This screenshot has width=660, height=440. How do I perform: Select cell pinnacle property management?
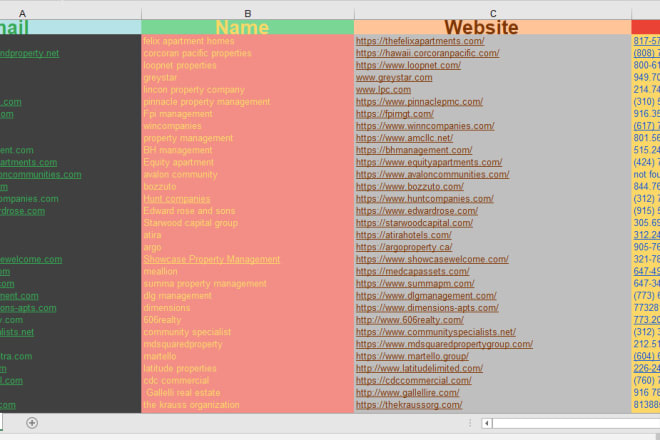click(x=248, y=102)
